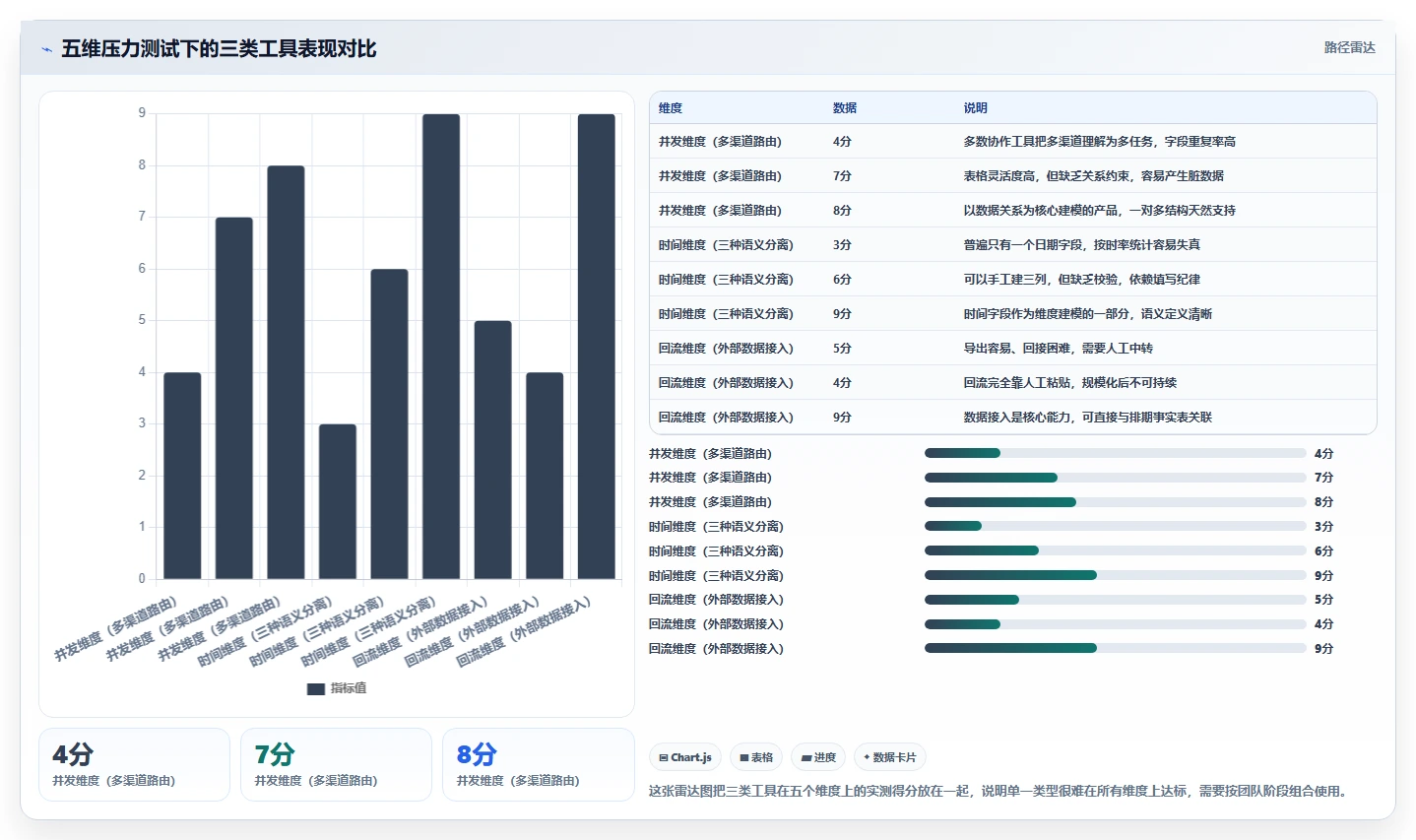Select the row 时间字段作为维度建模的一部分
Viewport: 1416px width, 840px height.
point(1012,314)
